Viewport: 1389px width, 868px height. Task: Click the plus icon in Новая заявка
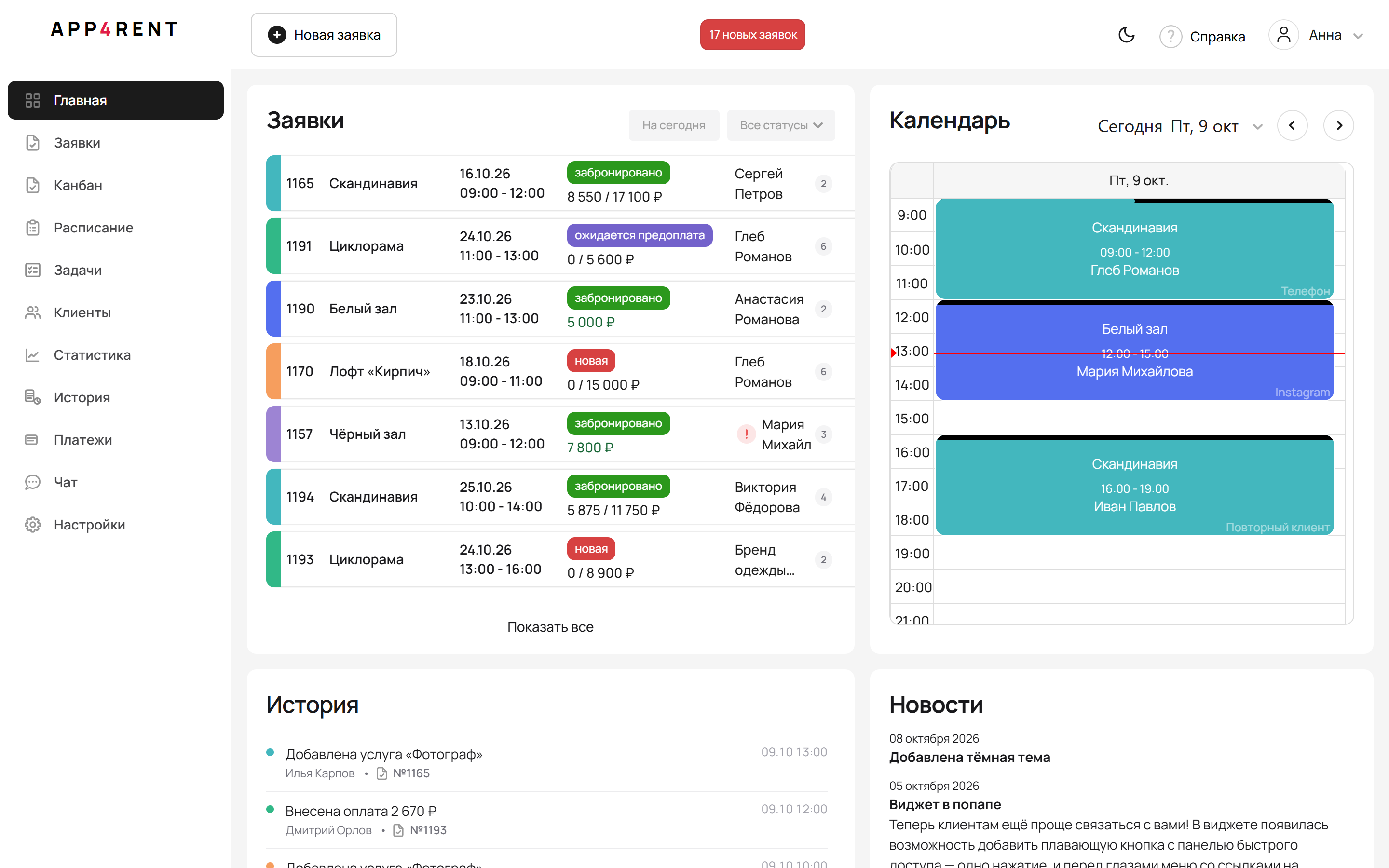[x=277, y=35]
